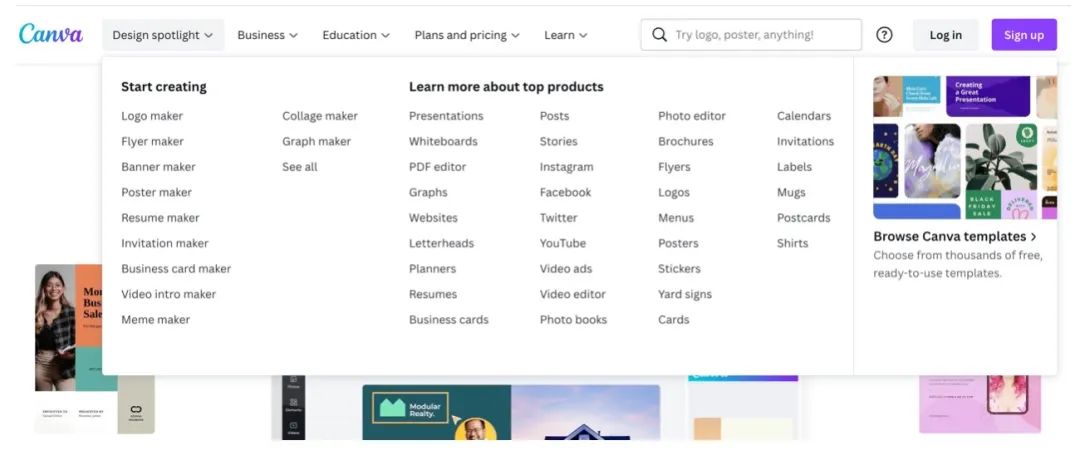Viewport: 1080px width, 460px height.
Task: Open the help question mark icon
Action: pyautogui.click(x=884, y=35)
